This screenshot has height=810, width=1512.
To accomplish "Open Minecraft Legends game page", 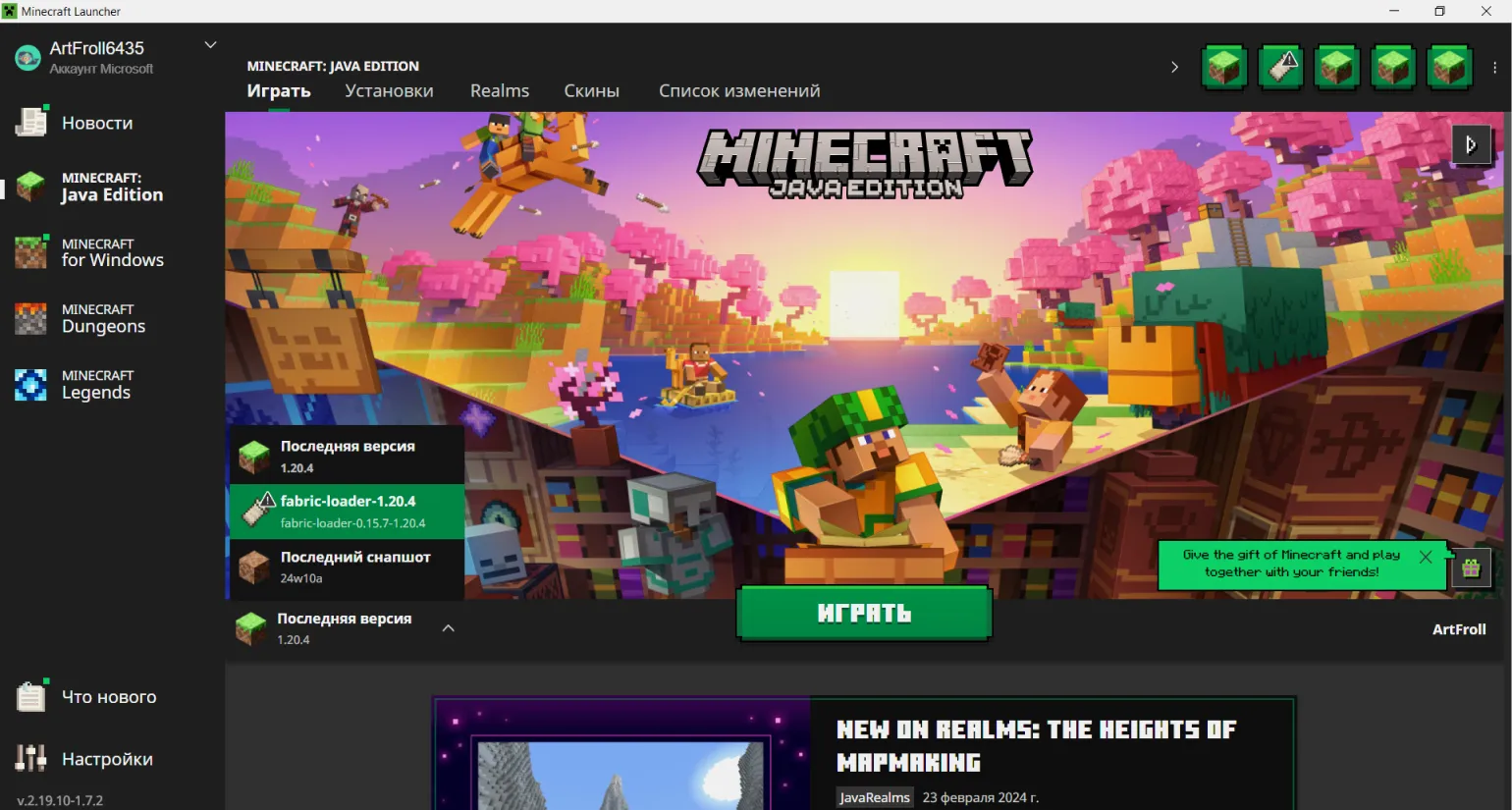I will [96, 385].
